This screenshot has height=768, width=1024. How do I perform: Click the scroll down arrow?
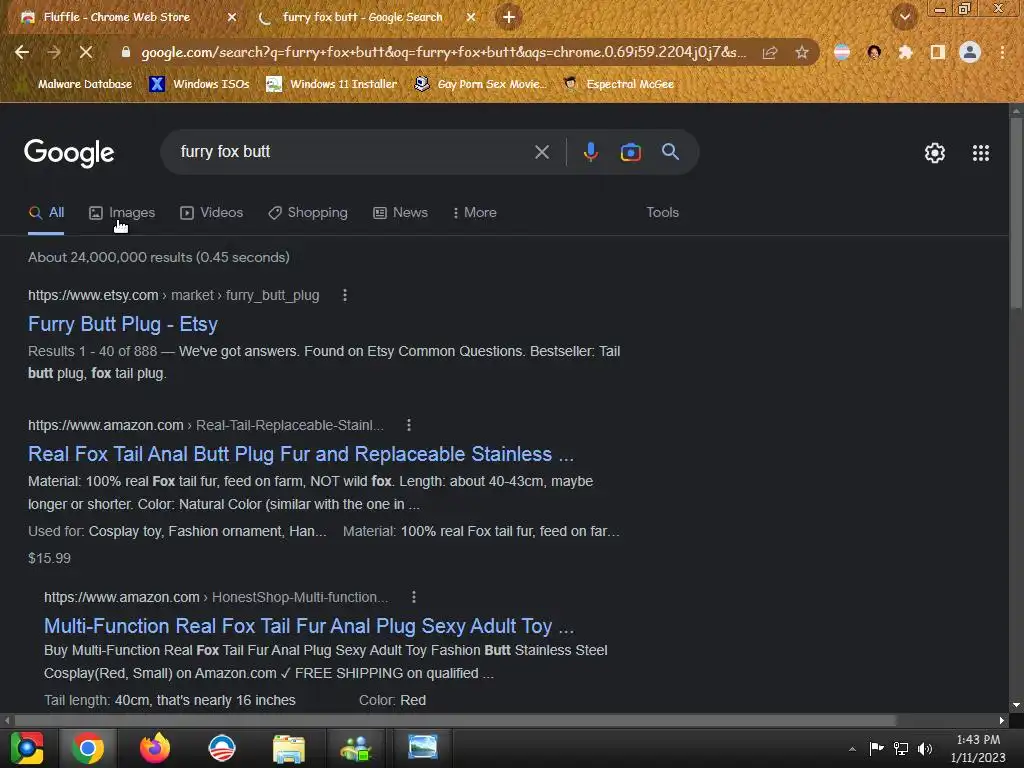(x=1016, y=705)
